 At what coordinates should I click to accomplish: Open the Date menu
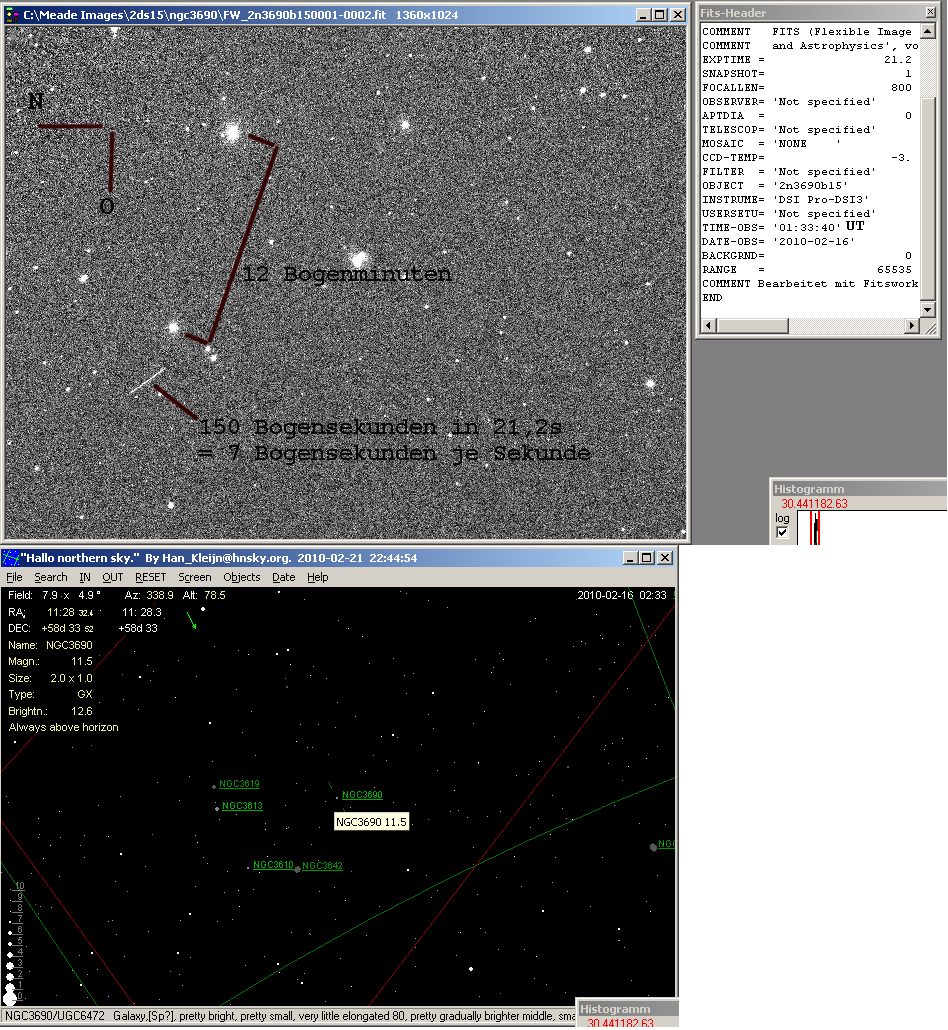pos(284,577)
